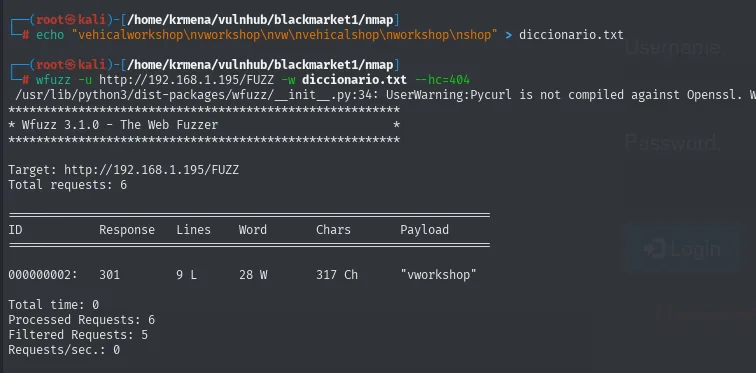Click the 'echo' command word
This screenshot has height=373, width=756.
50,35
